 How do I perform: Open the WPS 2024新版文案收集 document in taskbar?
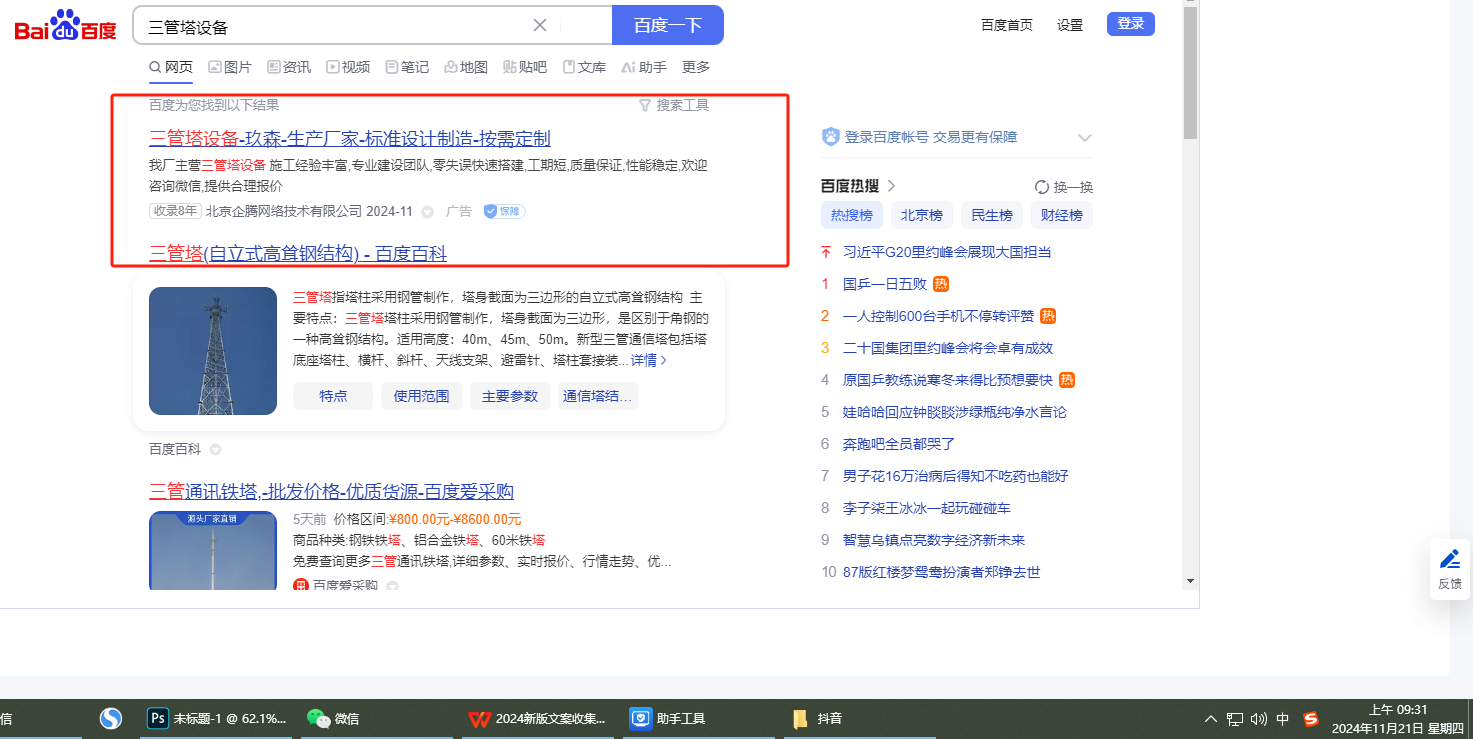538,718
